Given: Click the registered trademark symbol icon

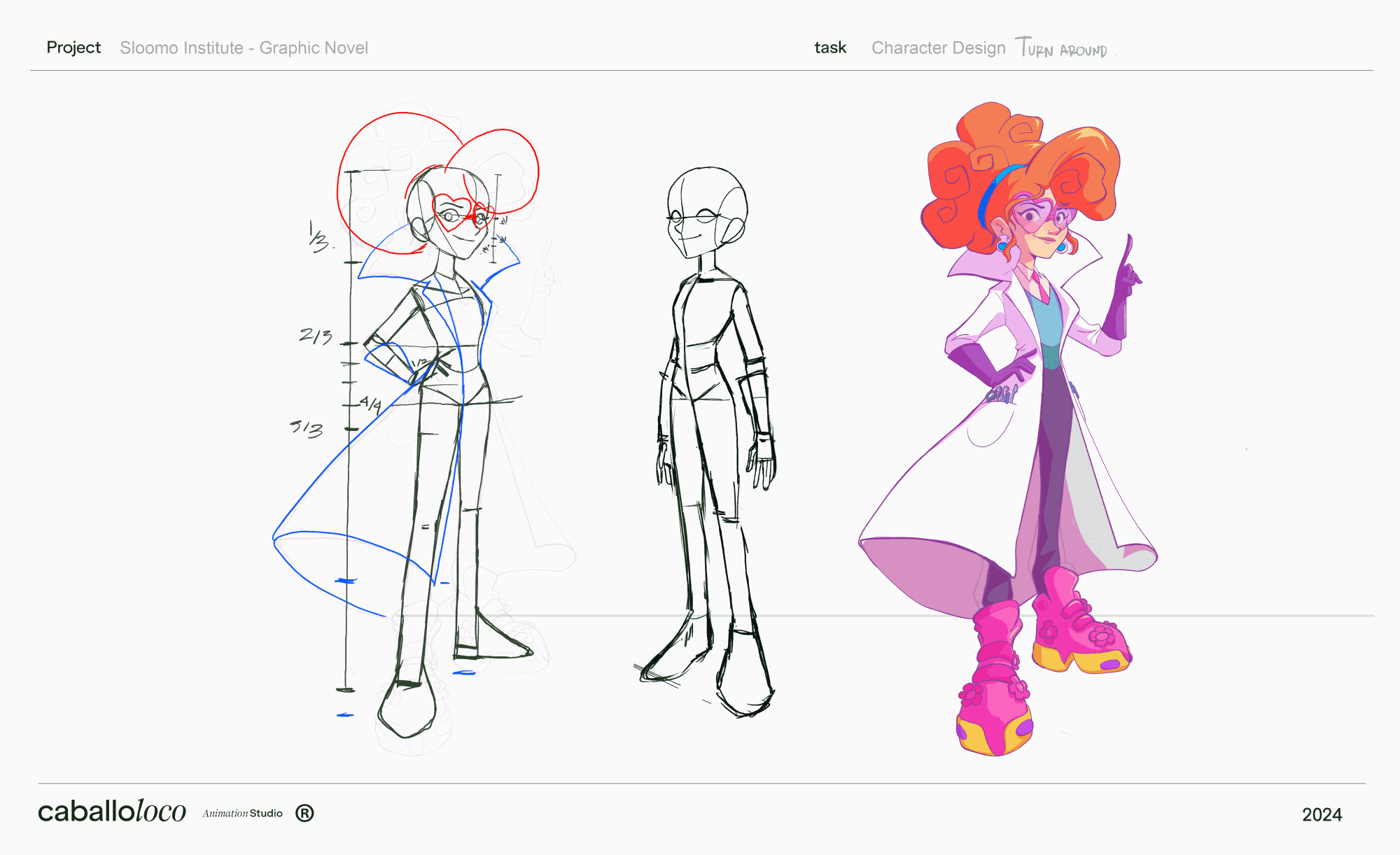Looking at the screenshot, I should pos(304,813).
